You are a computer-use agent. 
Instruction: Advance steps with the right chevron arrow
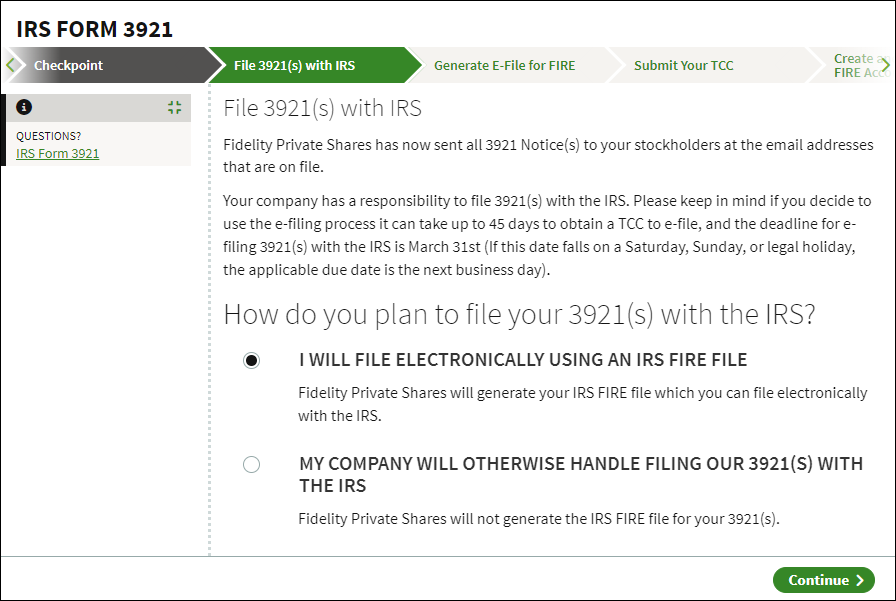(x=885, y=65)
